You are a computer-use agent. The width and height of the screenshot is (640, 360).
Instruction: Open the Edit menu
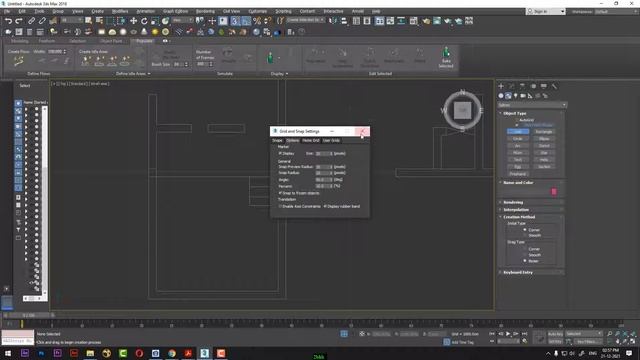coord(22,11)
